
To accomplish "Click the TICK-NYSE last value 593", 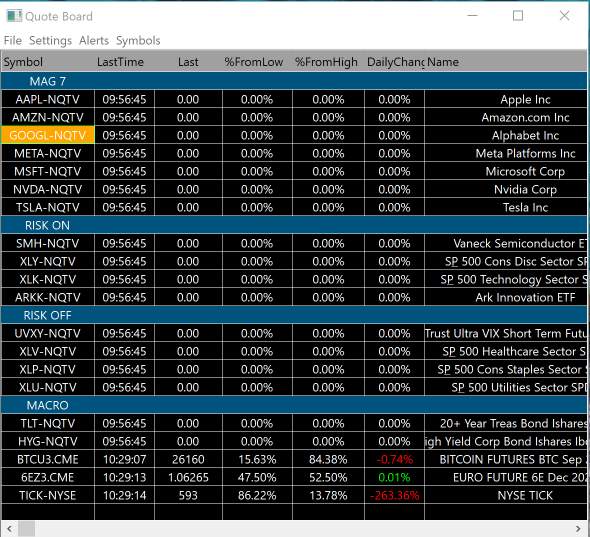I will (x=188, y=495).
